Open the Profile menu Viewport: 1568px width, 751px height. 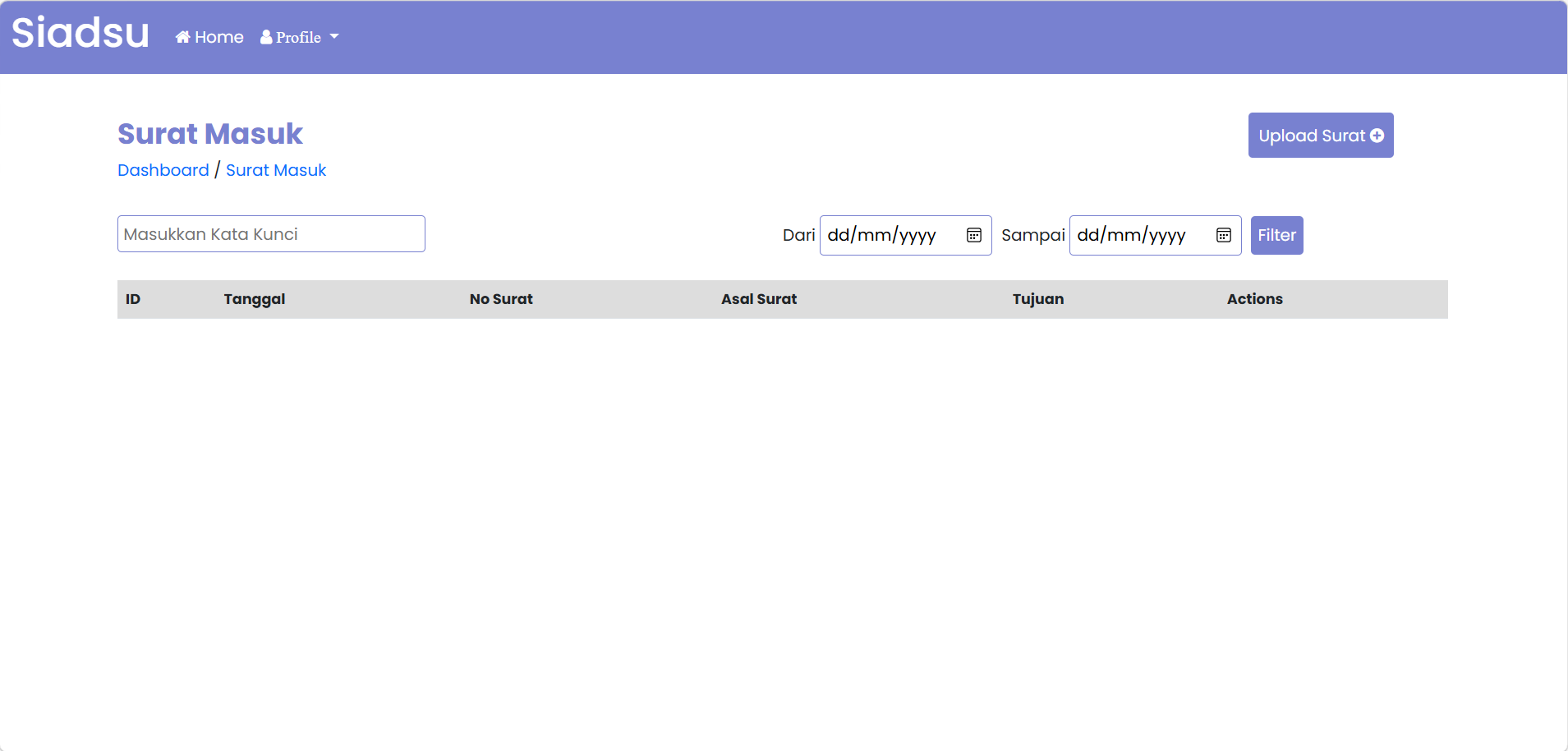(298, 37)
